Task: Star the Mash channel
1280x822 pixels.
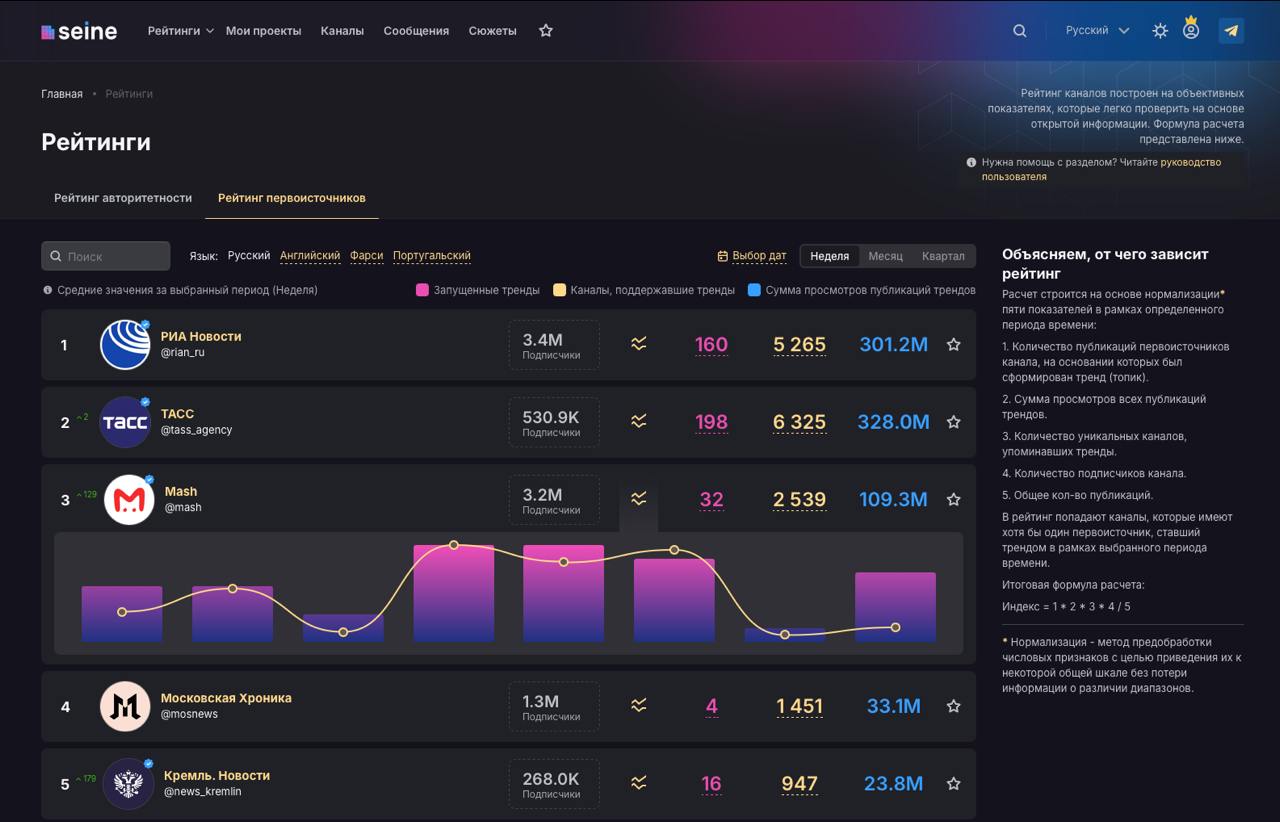Action: [954, 499]
